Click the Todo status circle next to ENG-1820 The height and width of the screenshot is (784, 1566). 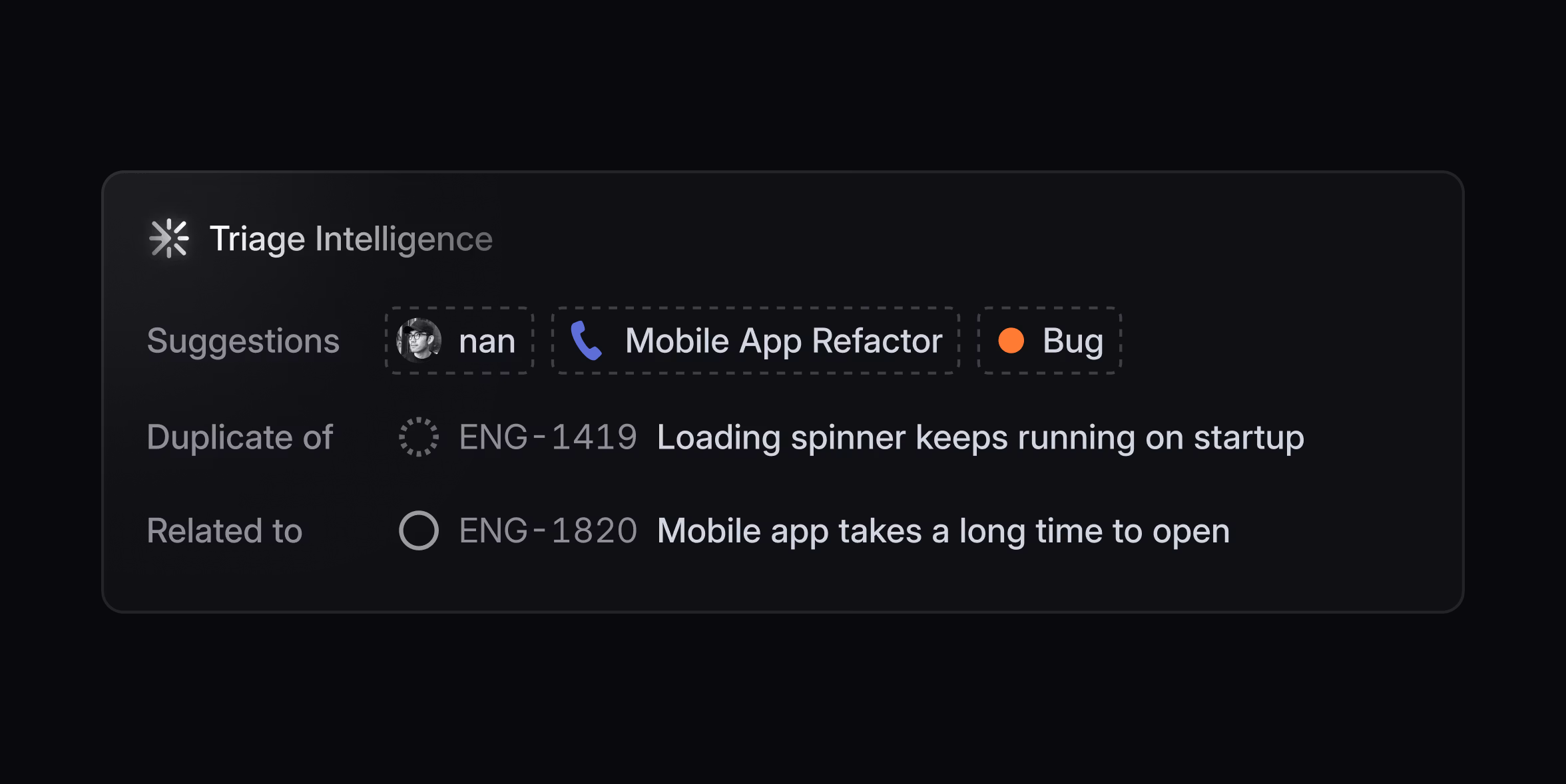point(419,530)
